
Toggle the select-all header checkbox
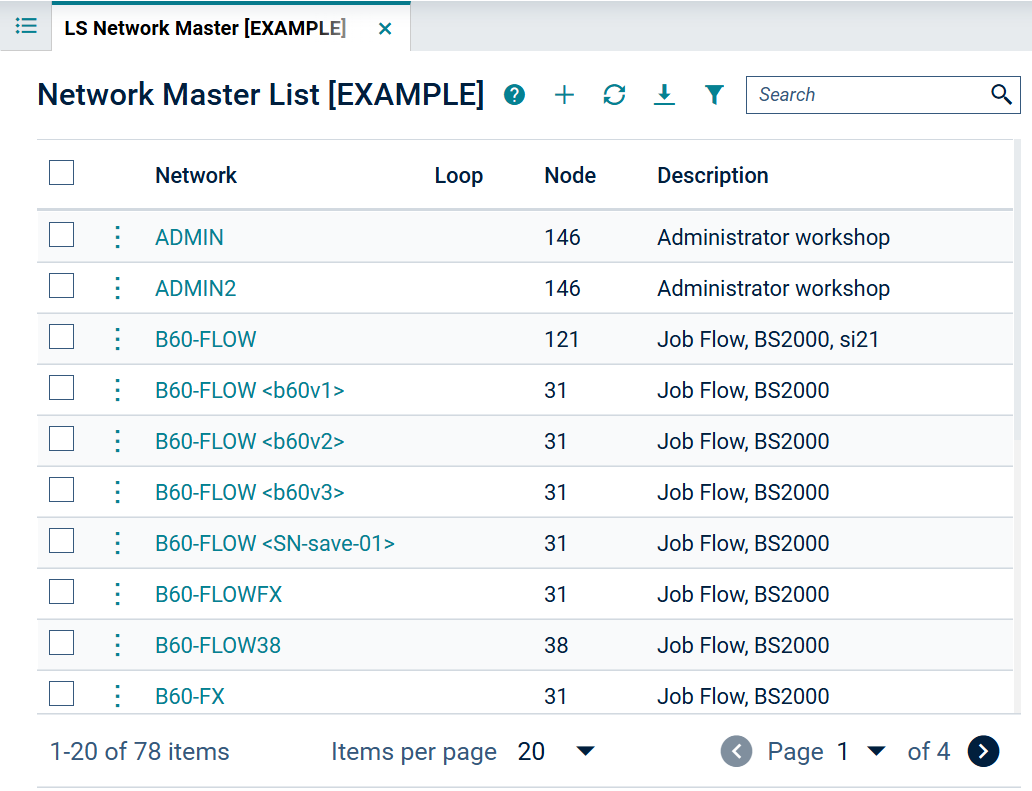(61, 172)
